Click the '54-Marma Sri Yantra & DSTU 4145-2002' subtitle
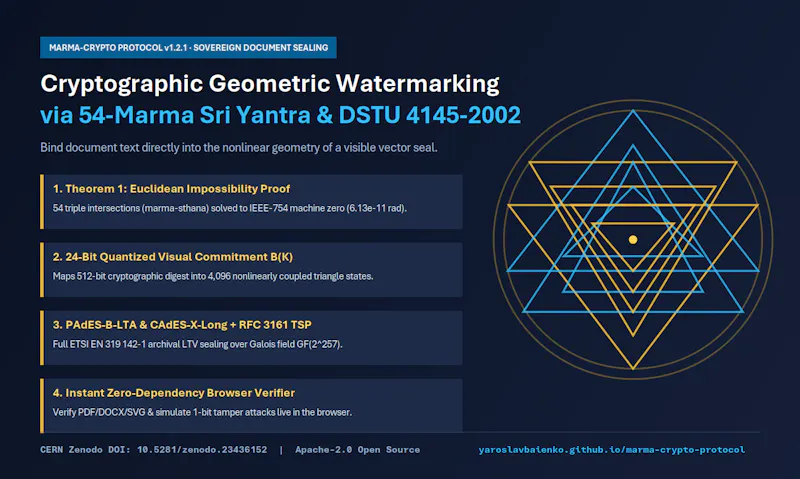The height and width of the screenshot is (479, 800). (281, 115)
